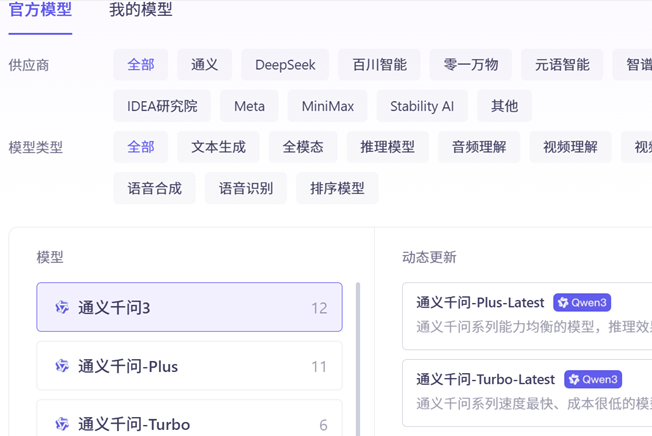Click Qwen3 badge on 通义千问-Plus-Latest card

(582, 303)
